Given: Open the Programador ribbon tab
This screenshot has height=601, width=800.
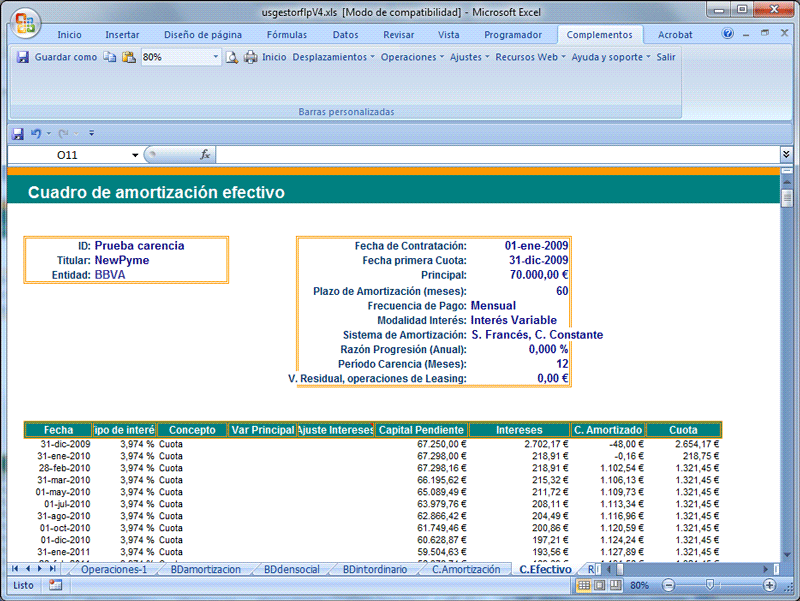Looking at the screenshot, I should (513, 35).
